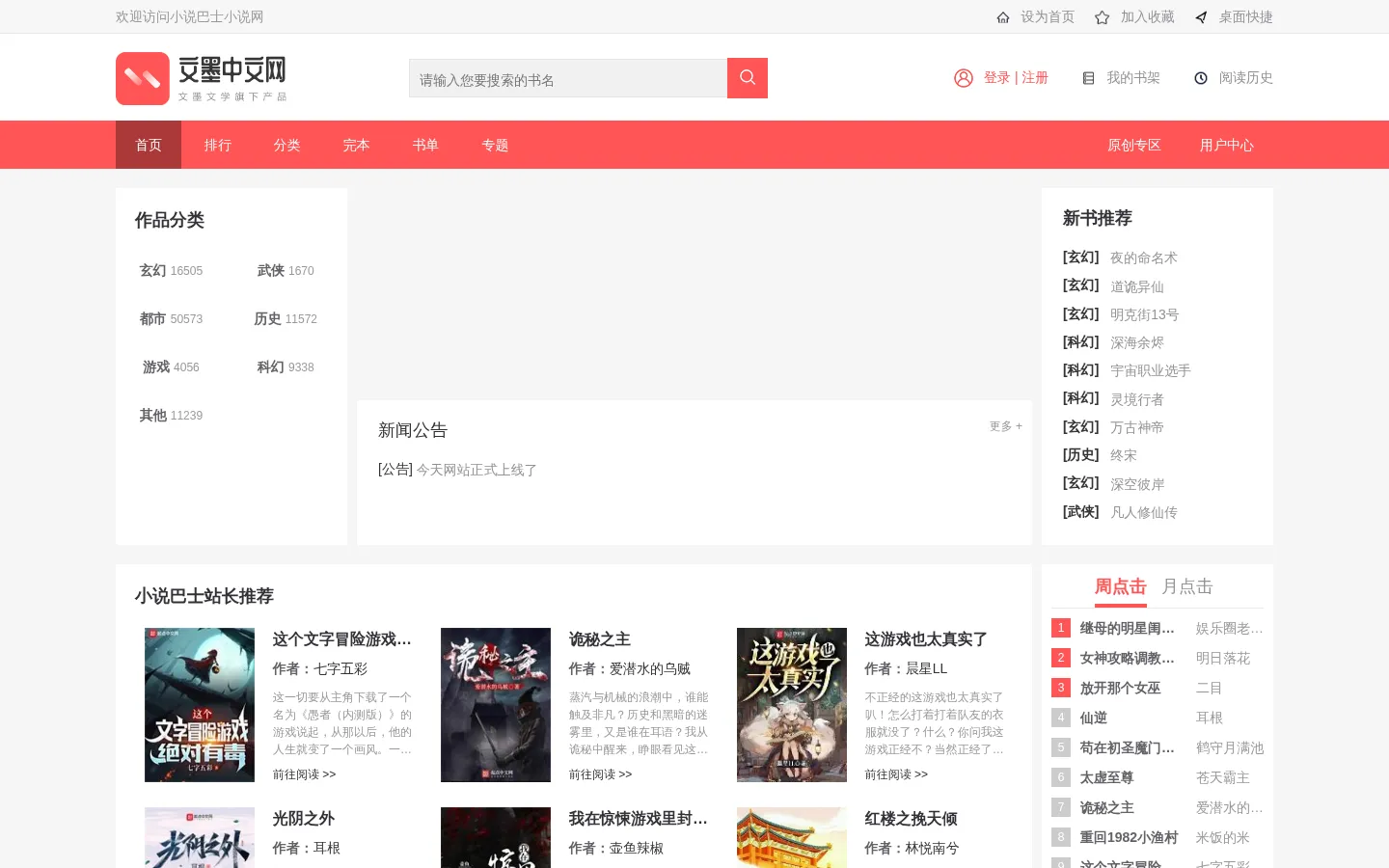
Task: Open 专题 in the navigation bar
Action: [496, 145]
